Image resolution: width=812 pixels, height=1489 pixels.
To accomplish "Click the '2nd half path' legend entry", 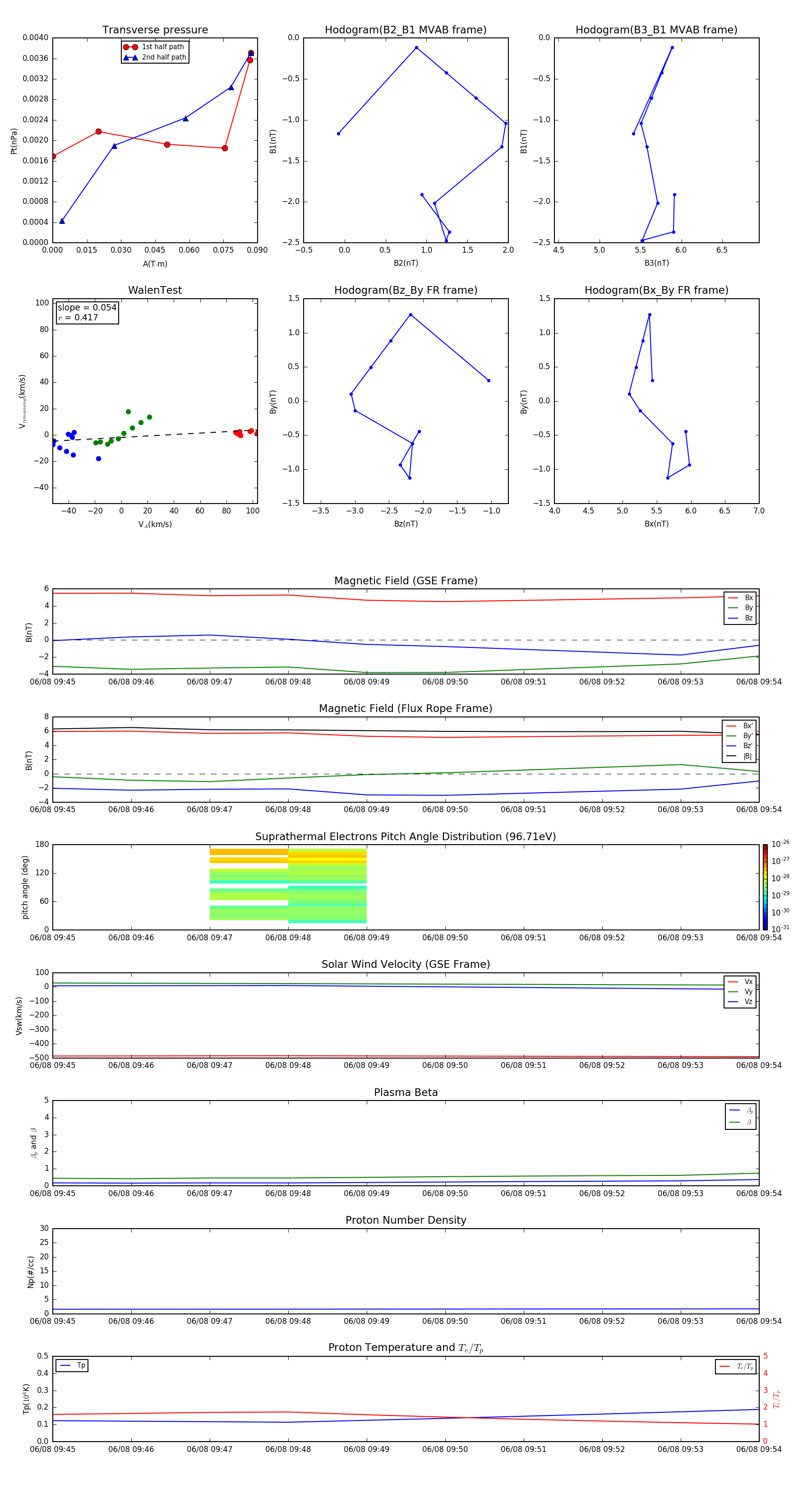I will (154, 57).
